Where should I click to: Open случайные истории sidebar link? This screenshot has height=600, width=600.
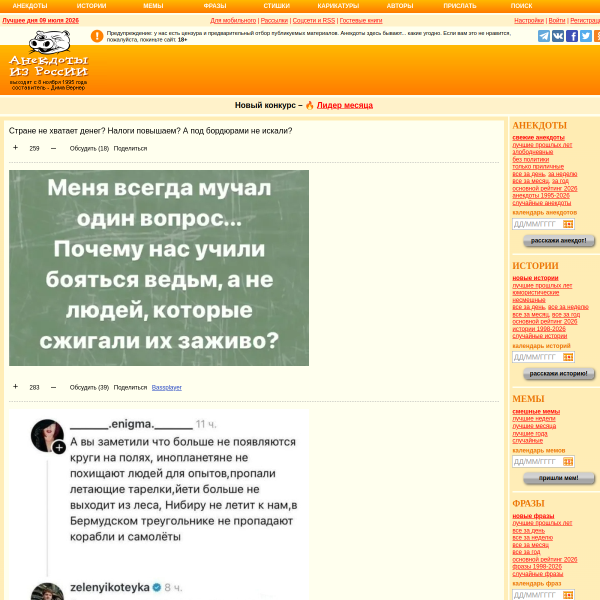pos(540,336)
